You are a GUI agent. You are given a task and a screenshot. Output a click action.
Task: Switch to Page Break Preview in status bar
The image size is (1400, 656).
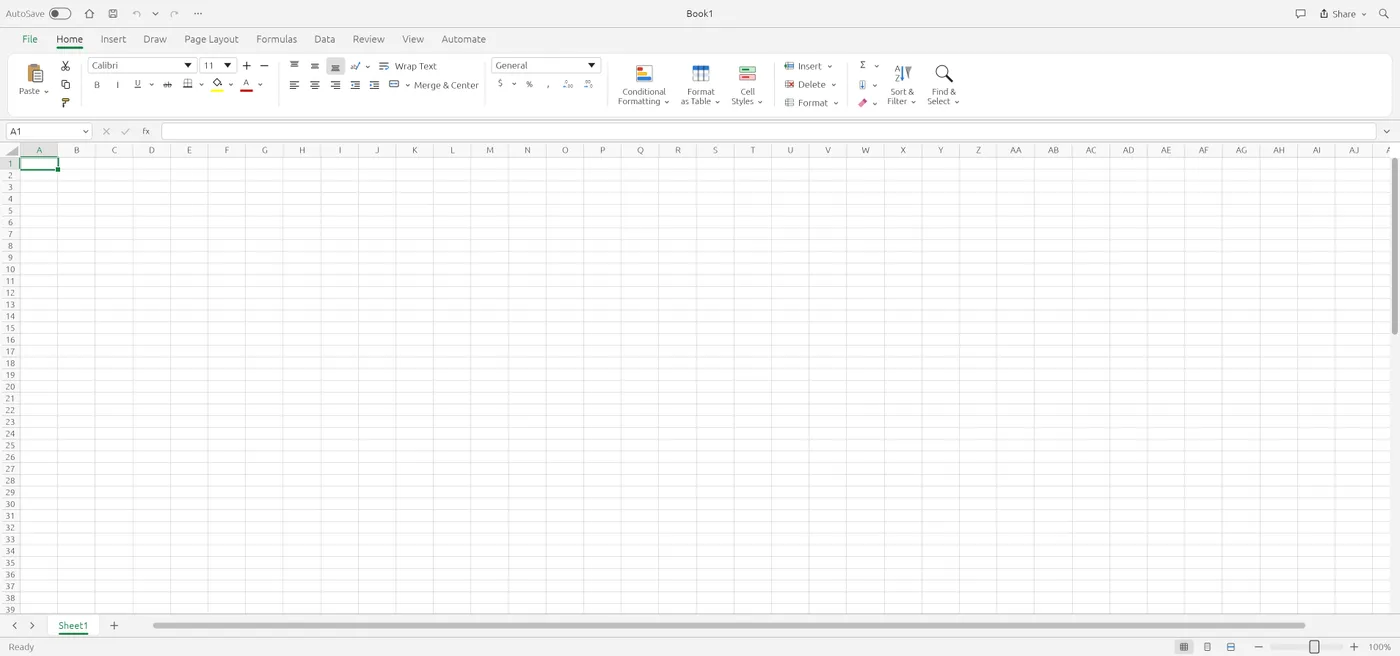tap(1231, 647)
